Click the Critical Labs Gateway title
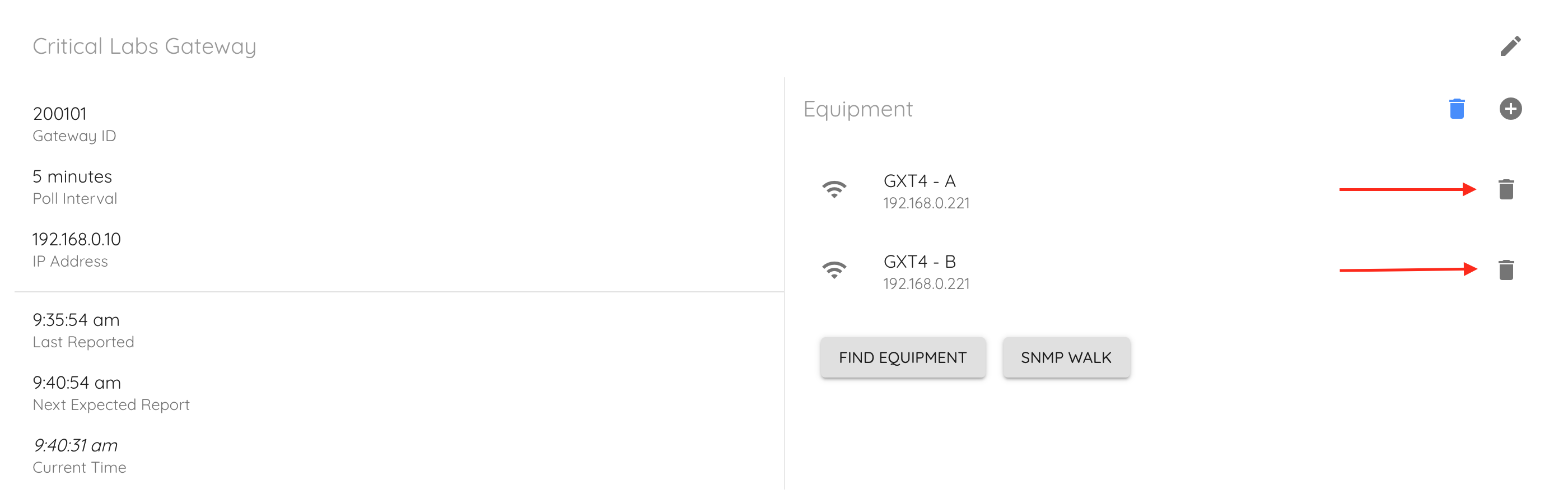This screenshot has width=1568, height=503. 144,46
